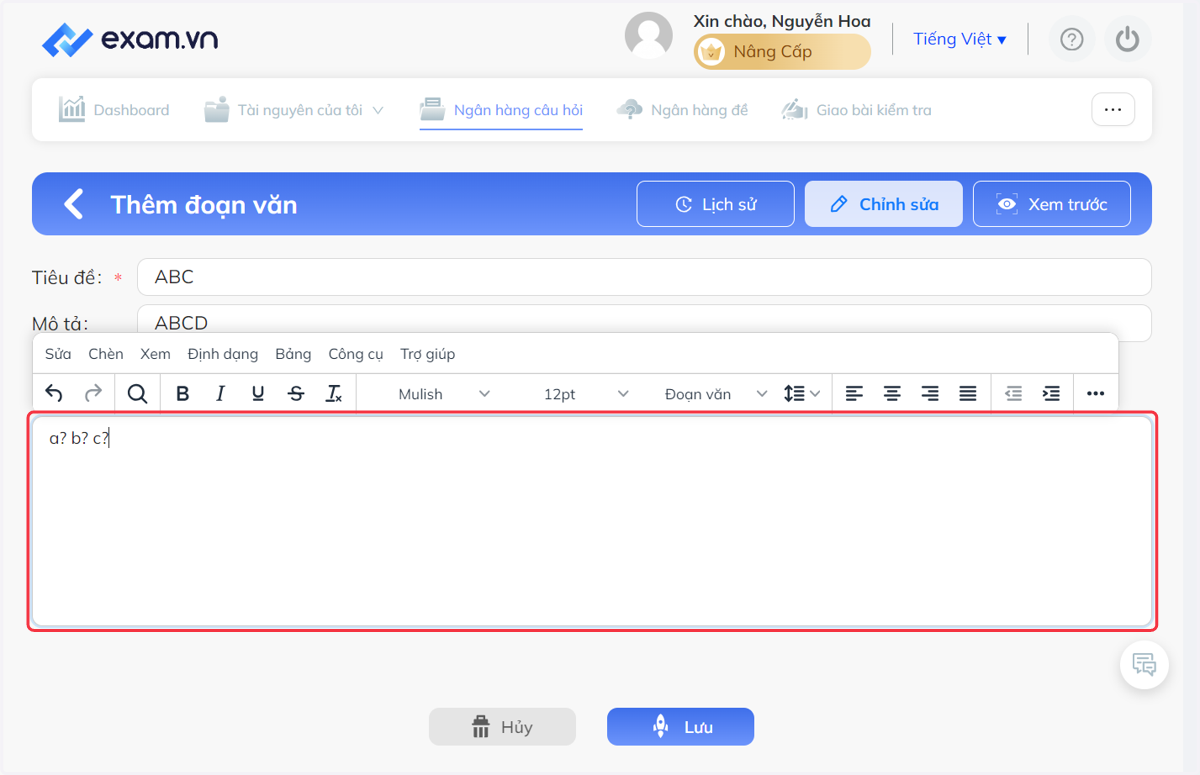This screenshot has height=775, width=1200.
Task: Align text center
Action: pyautogui.click(x=892, y=394)
